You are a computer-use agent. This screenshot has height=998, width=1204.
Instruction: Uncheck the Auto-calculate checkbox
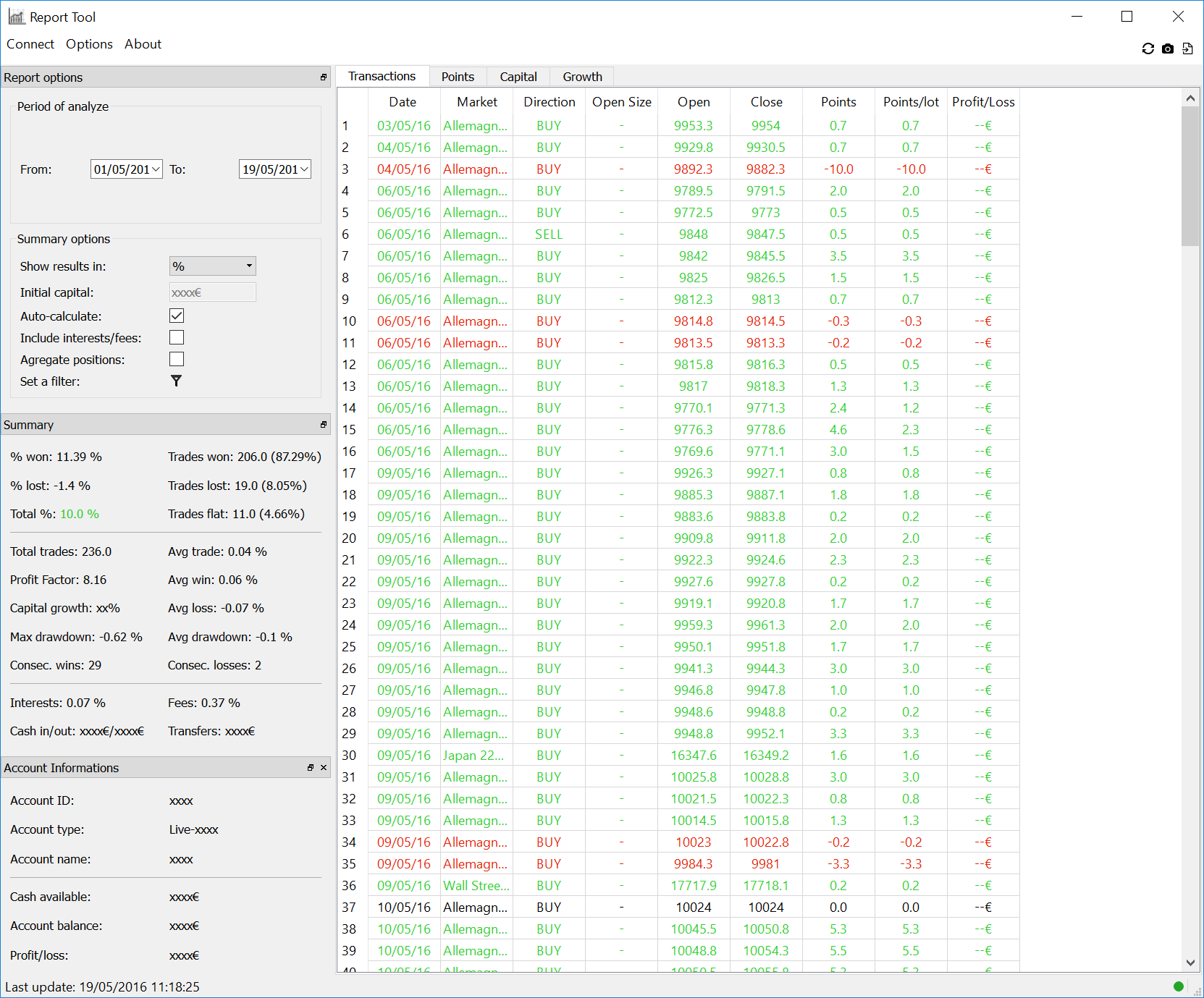point(177,316)
